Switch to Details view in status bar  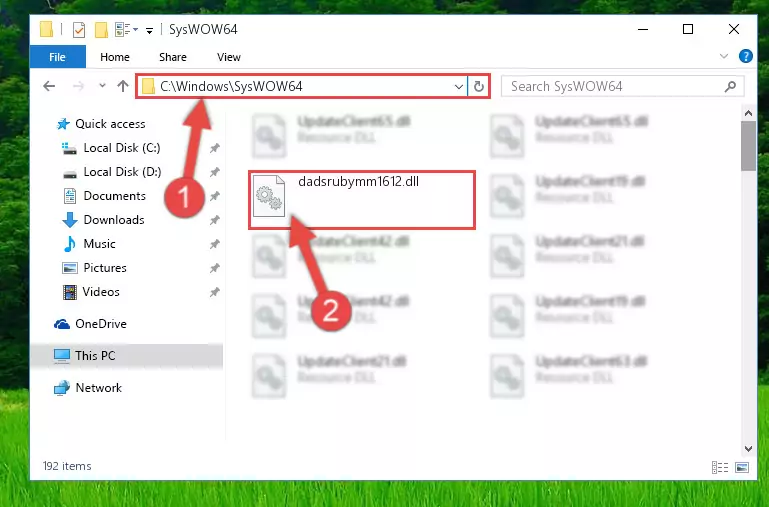(x=719, y=467)
